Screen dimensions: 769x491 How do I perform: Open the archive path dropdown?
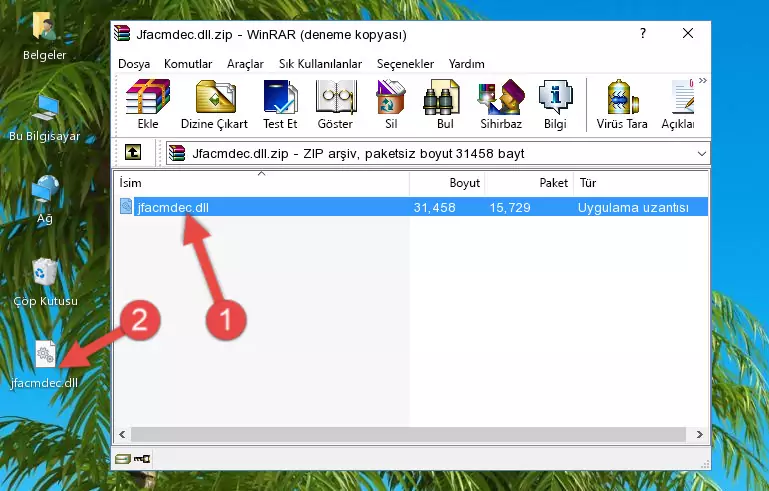pos(702,154)
